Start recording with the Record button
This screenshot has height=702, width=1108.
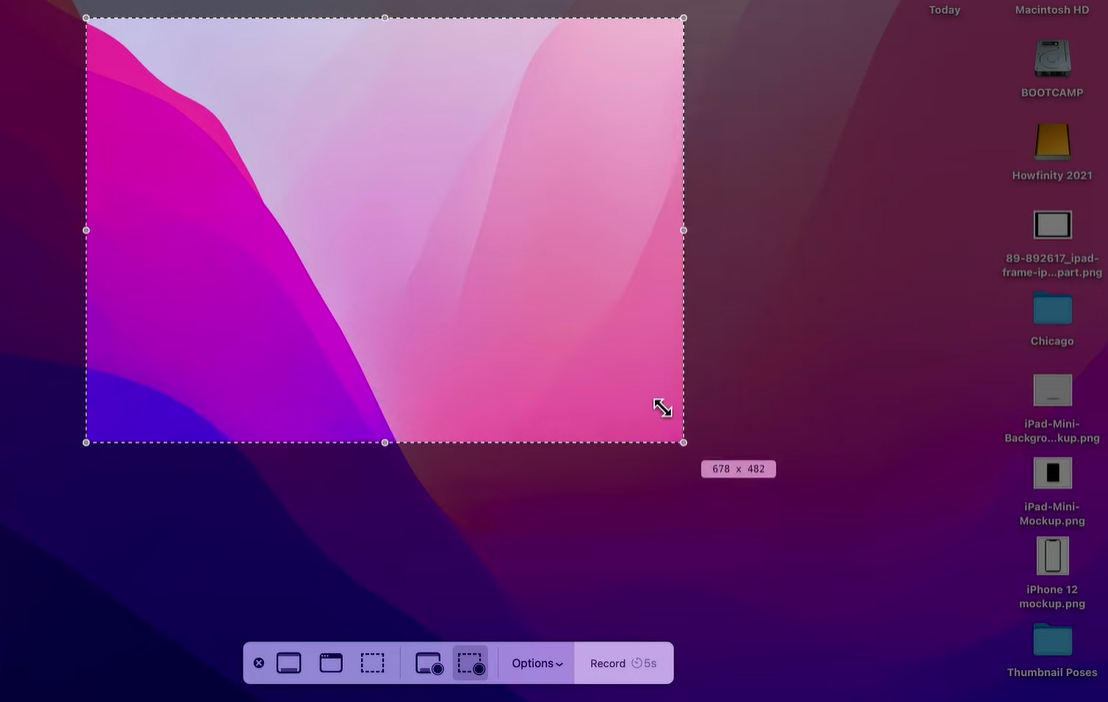click(623, 663)
